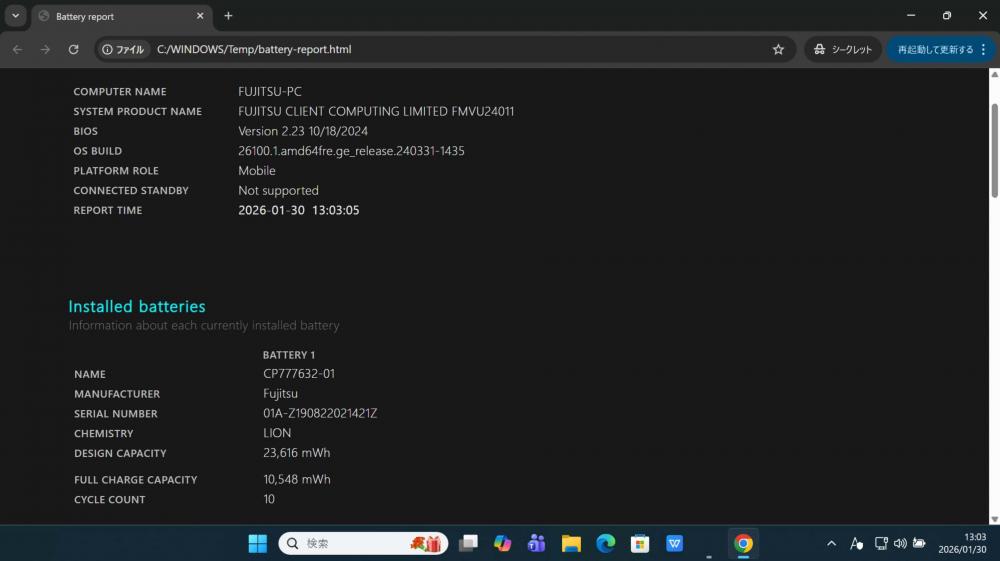Close the Battery report tab
This screenshot has width=1000, height=561.
pyautogui.click(x=200, y=16)
